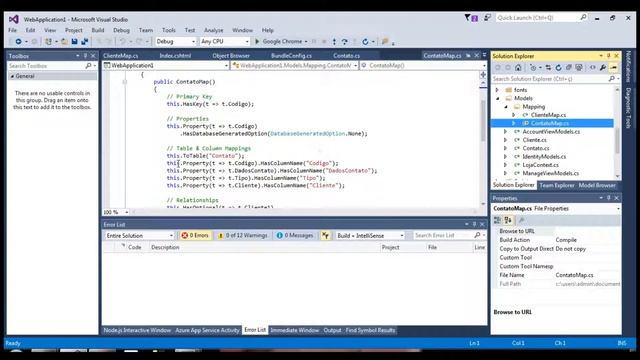Select Cliente.cs in Solution Explorer
This screenshot has height=360, width=640.
click(535, 140)
